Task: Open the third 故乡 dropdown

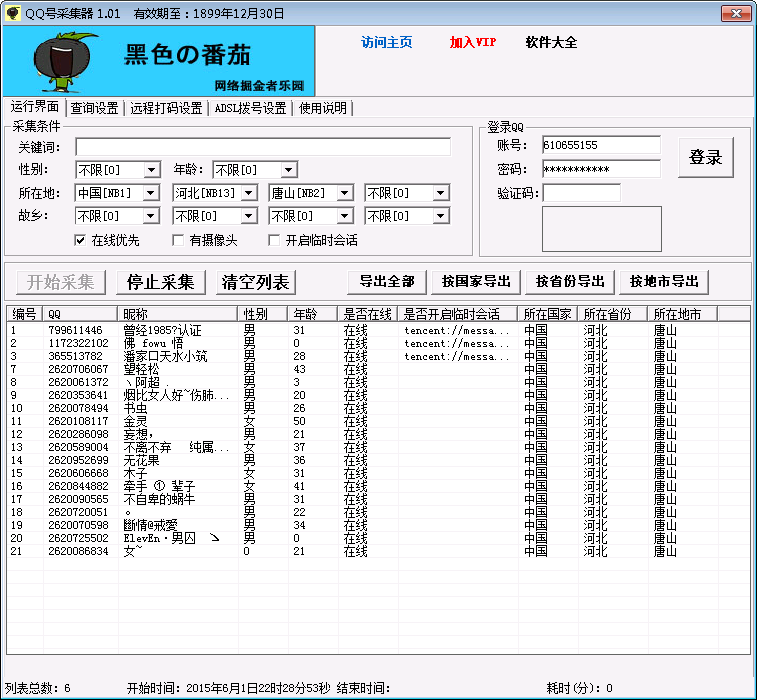Action: point(344,215)
